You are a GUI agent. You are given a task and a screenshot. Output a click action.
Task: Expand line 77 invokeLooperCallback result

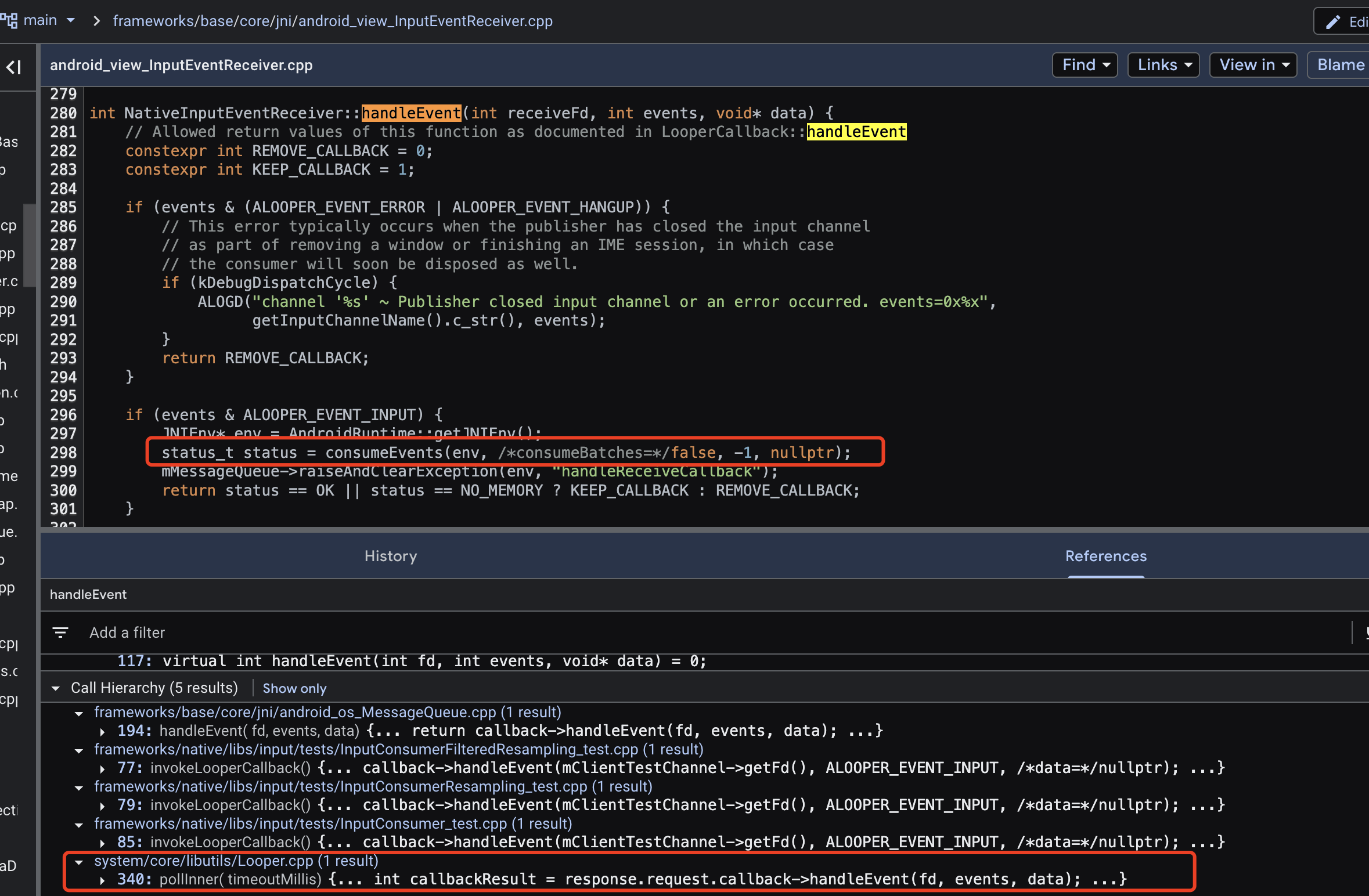pyautogui.click(x=103, y=768)
